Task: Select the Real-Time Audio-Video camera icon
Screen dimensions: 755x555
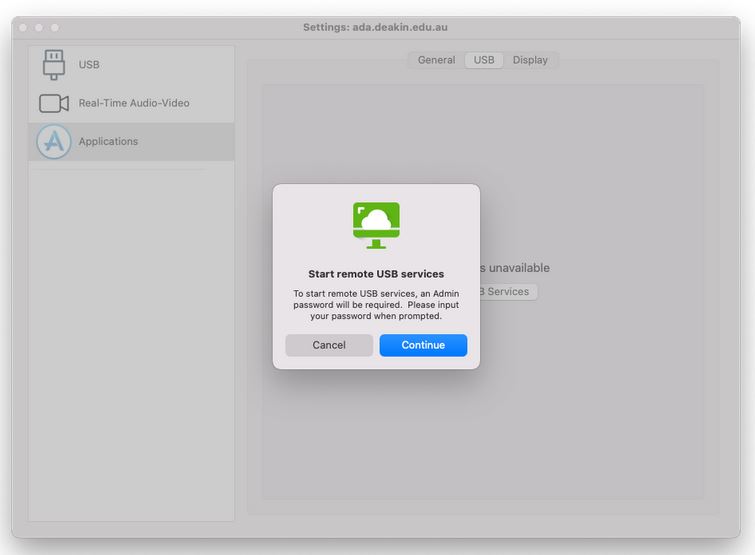Action: point(53,103)
